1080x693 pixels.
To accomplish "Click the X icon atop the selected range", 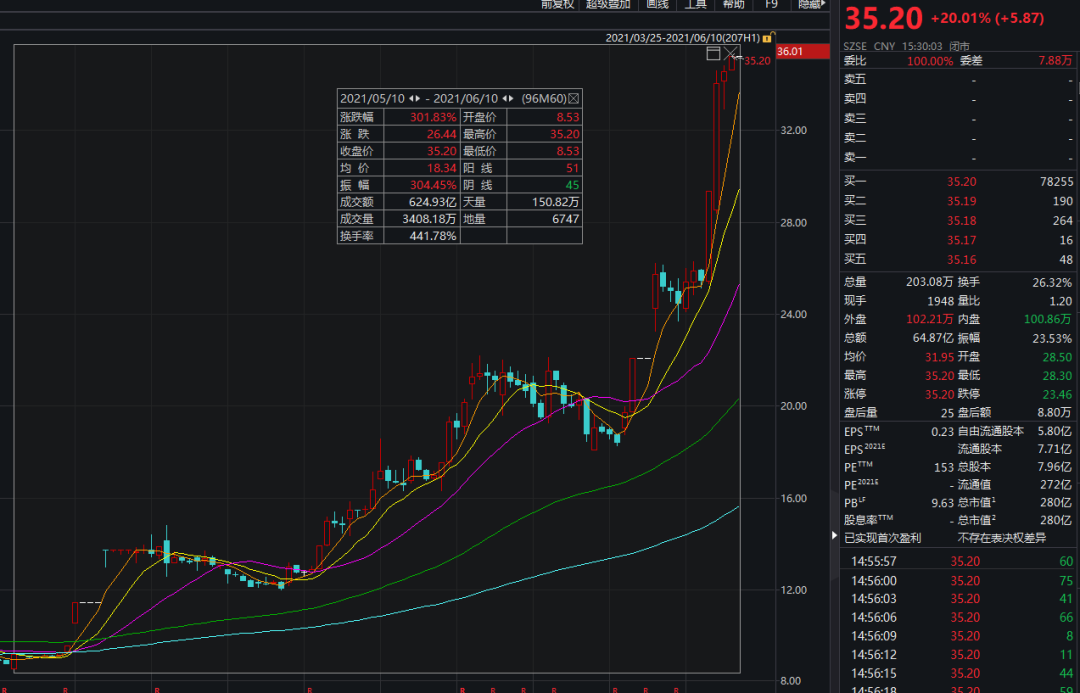I will [x=732, y=53].
